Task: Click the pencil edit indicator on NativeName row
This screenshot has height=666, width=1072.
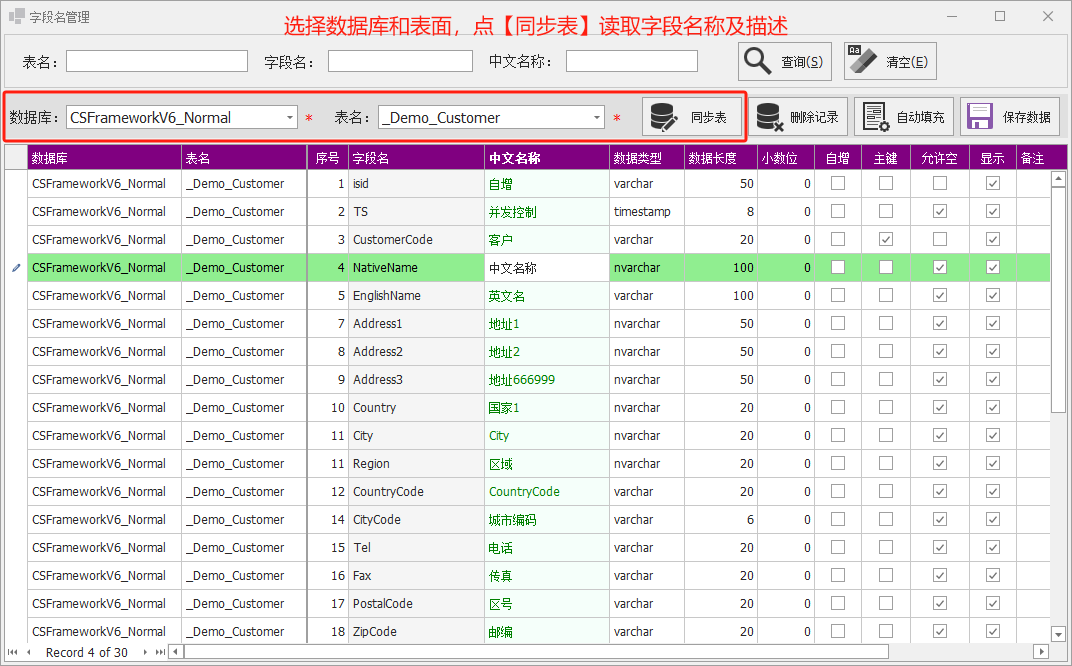Action: [16, 267]
